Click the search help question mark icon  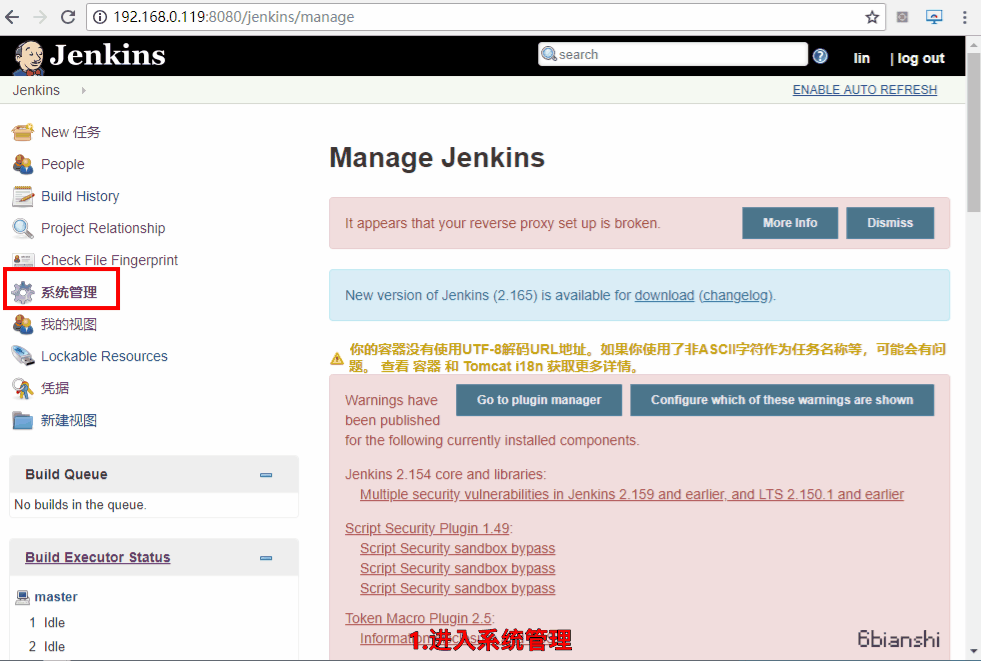820,56
